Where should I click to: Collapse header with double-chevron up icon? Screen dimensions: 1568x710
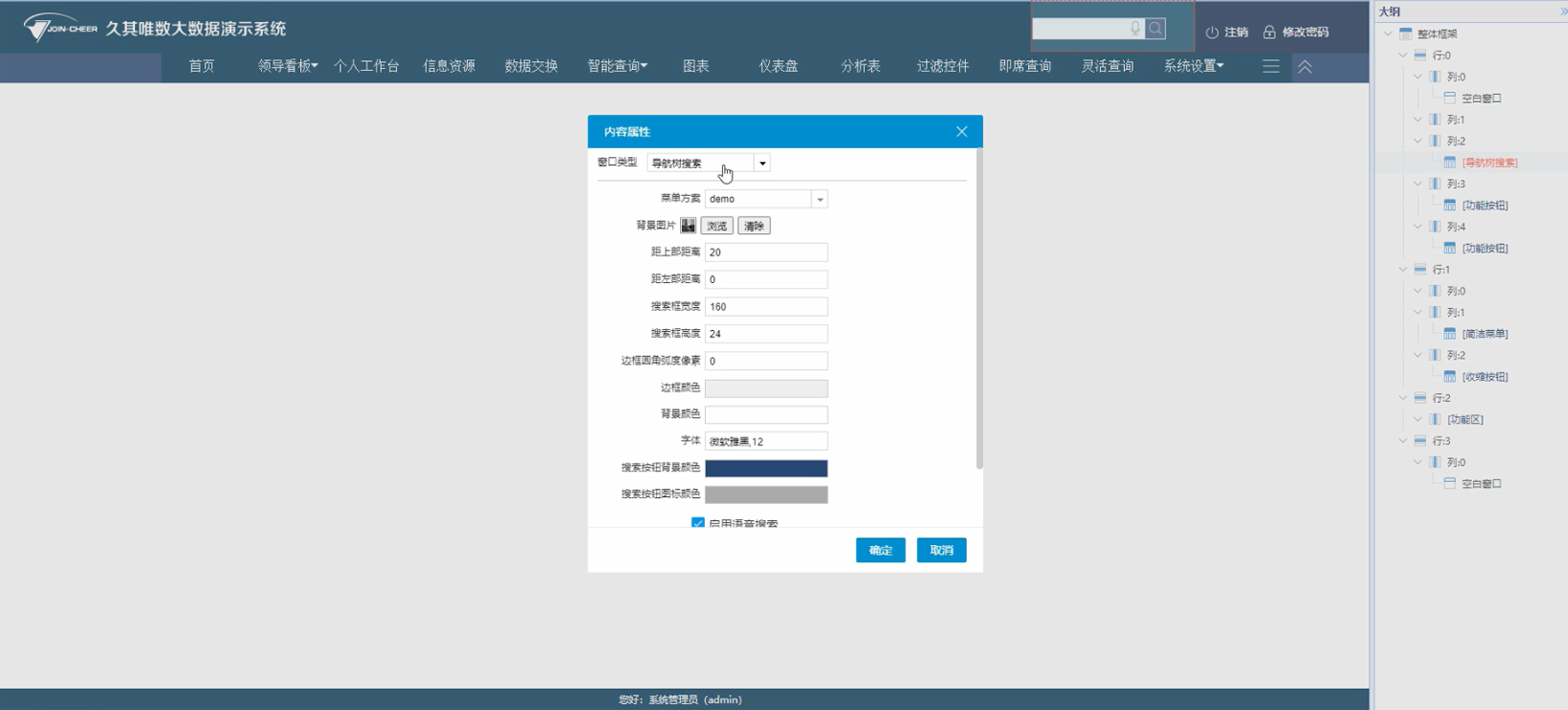[1304, 66]
